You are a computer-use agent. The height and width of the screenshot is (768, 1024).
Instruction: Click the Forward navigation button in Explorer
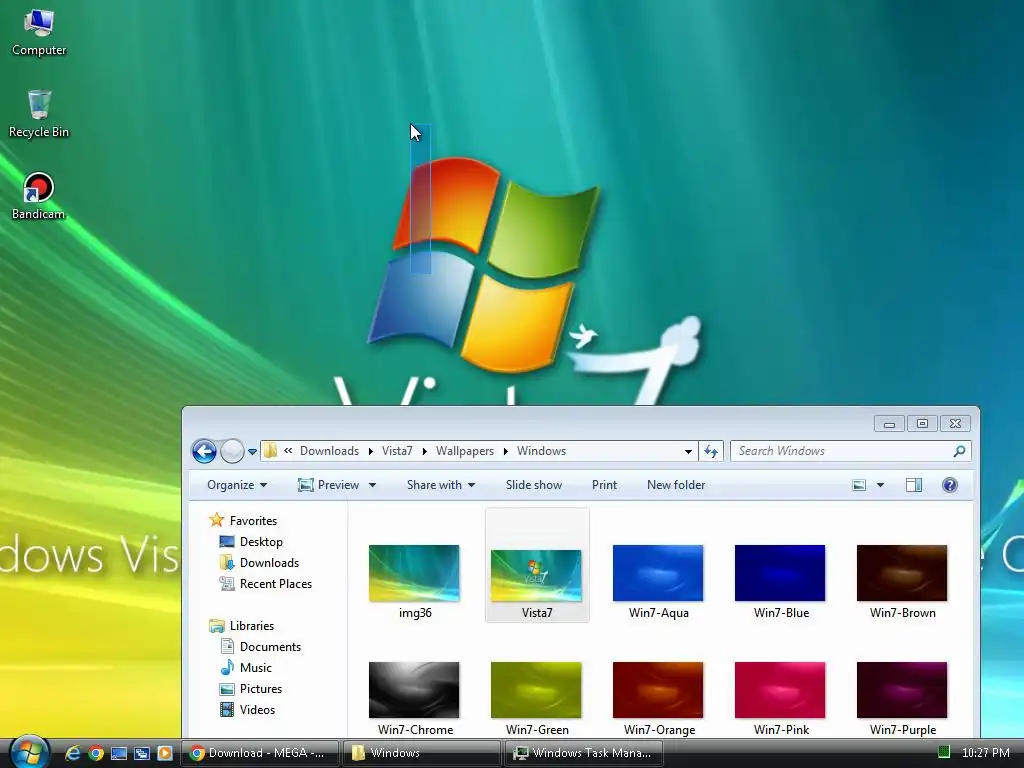[232, 451]
